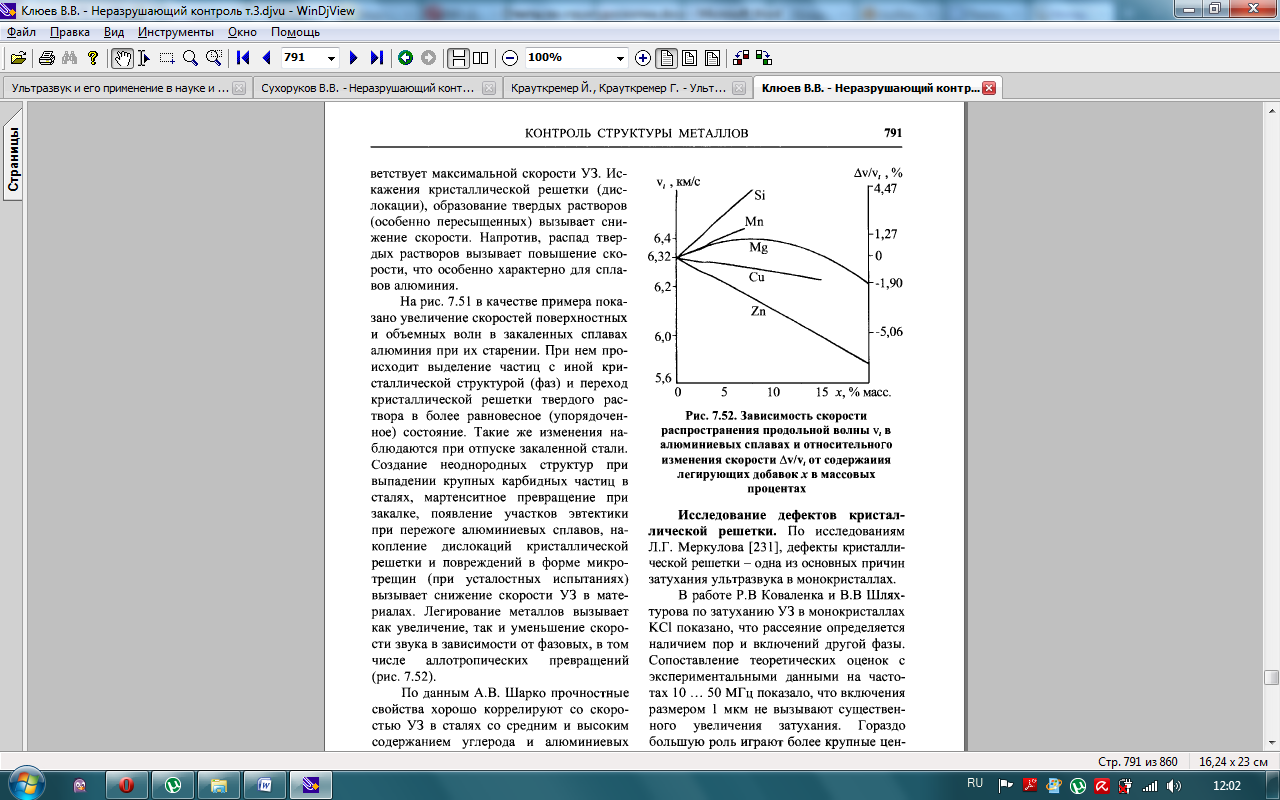Close the Крауткремер tab
The image size is (1280, 800).
point(738,88)
